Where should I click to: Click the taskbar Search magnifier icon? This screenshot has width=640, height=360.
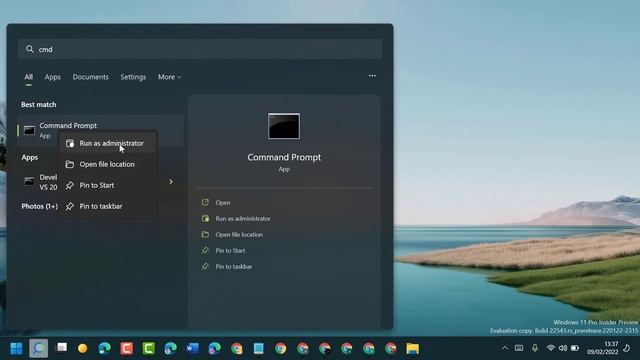(38, 349)
